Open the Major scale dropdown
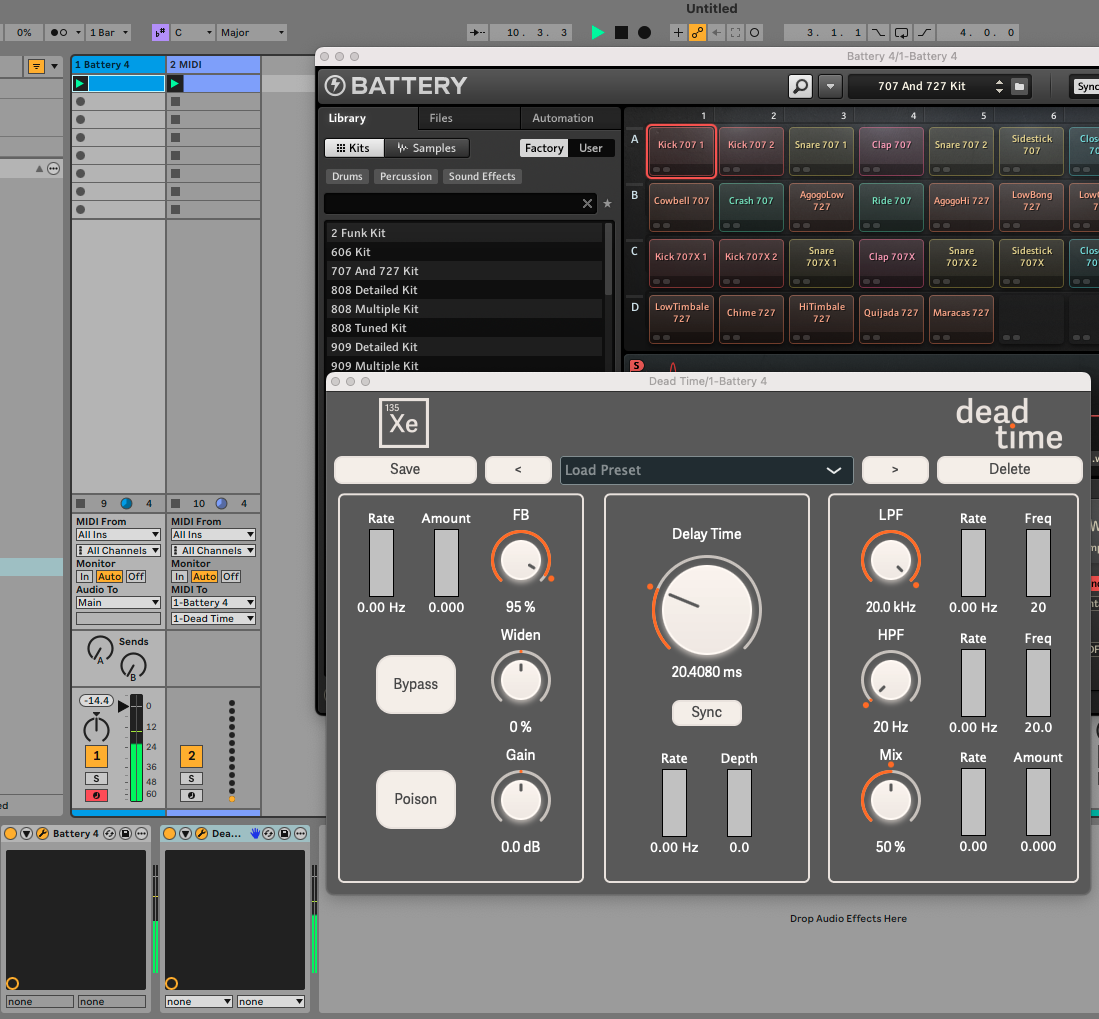 tap(252, 32)
